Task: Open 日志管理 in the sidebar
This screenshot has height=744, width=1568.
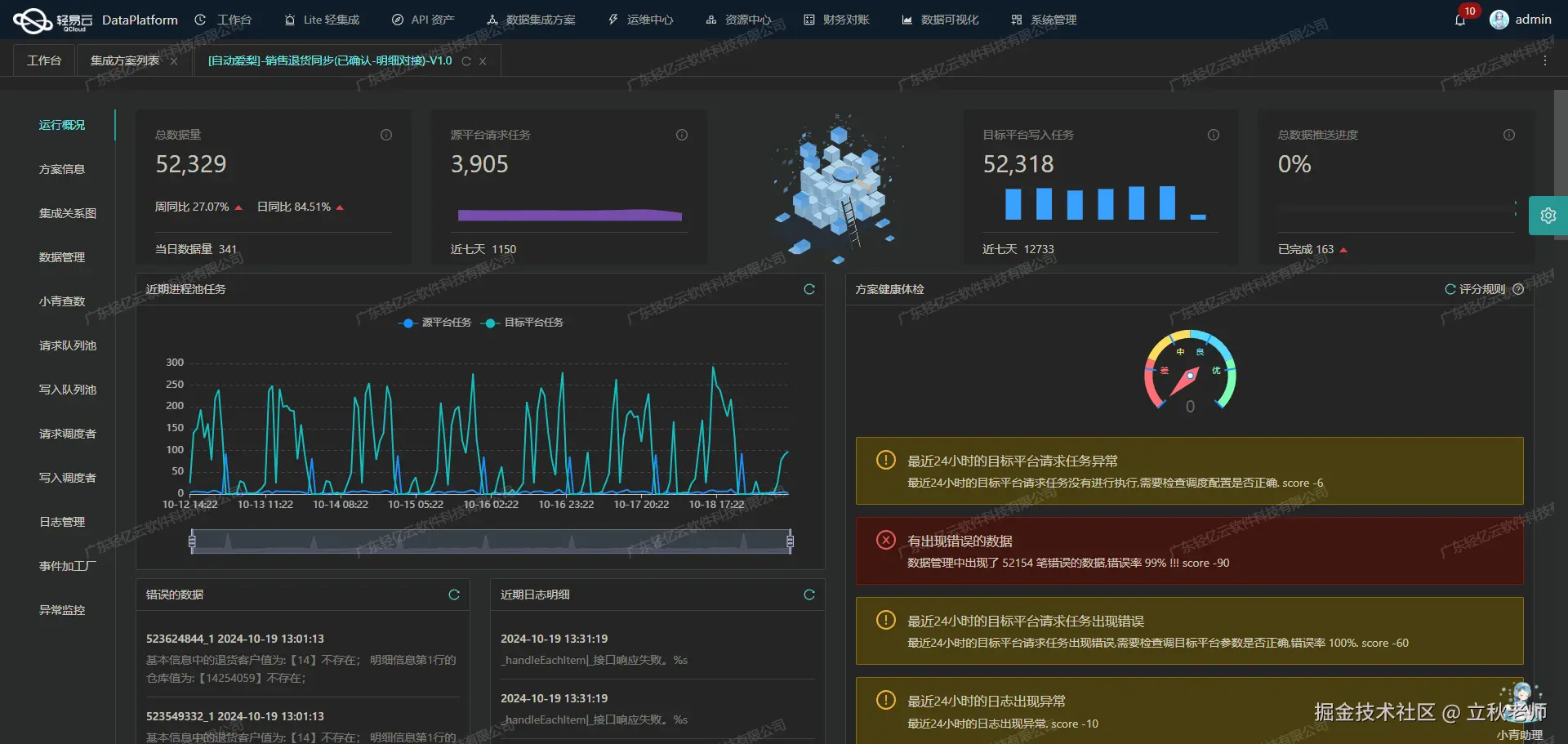Action: coord(62,522)
